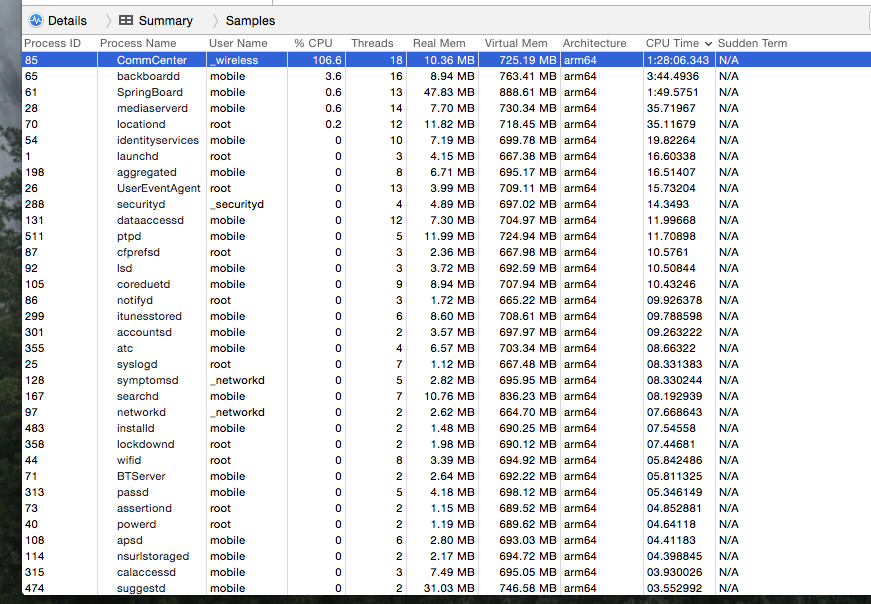871x604 pixels.
Task: Select the CommCenter process row
Action: (446, 60)
